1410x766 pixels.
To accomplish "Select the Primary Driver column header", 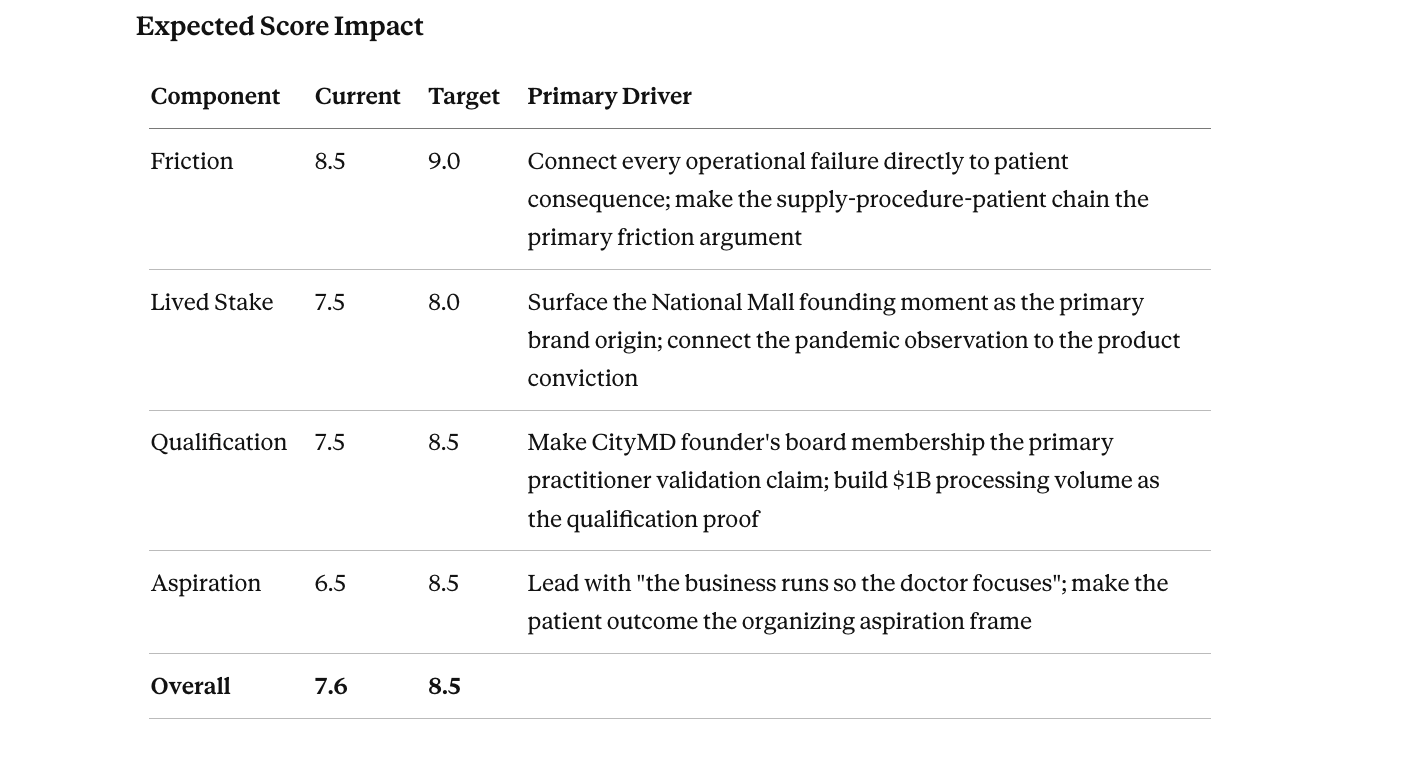I will pyautogui.click(x=610, y=96).
